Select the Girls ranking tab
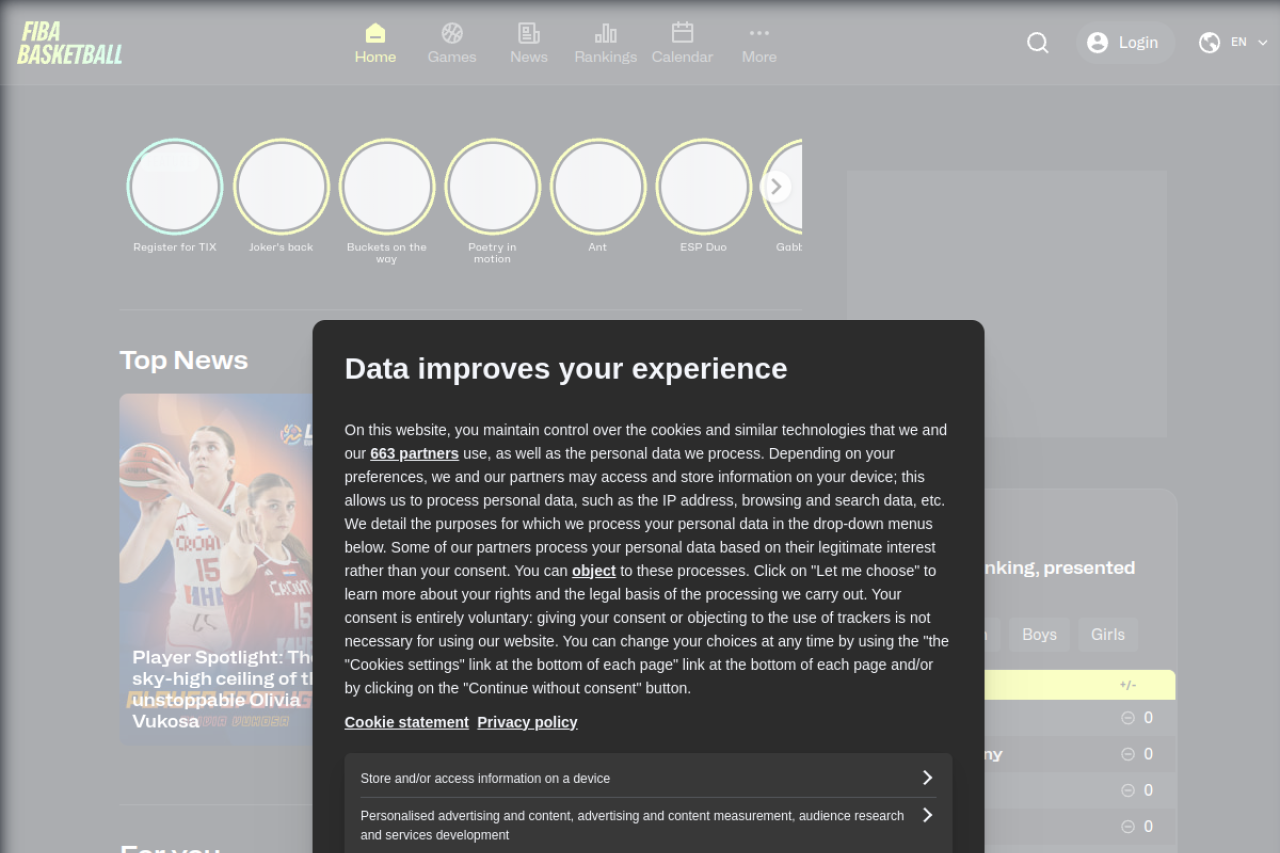Image resolution: width=1280 pixels, height=853 pixels. point(1108,634)
